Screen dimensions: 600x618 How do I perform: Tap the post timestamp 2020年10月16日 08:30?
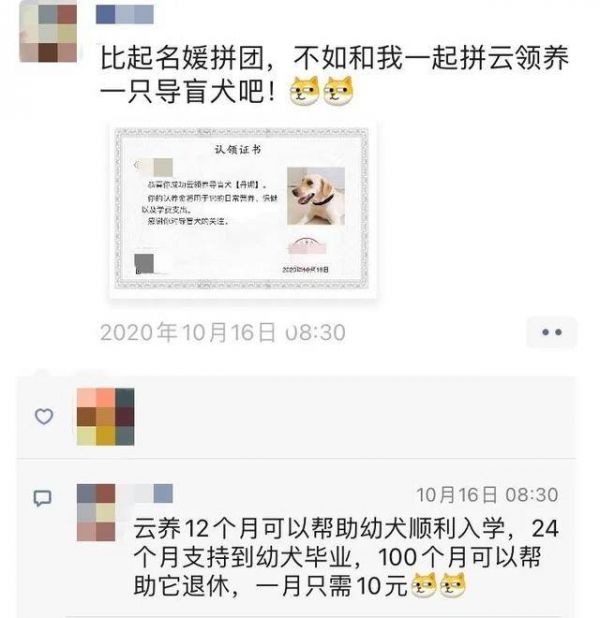(x=223, y=333)
